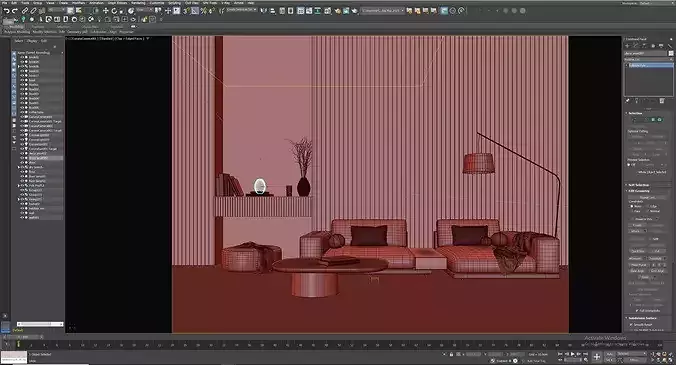Click the object color swatch
Viewport: 676px width, 365px height.
pos(671,53)
